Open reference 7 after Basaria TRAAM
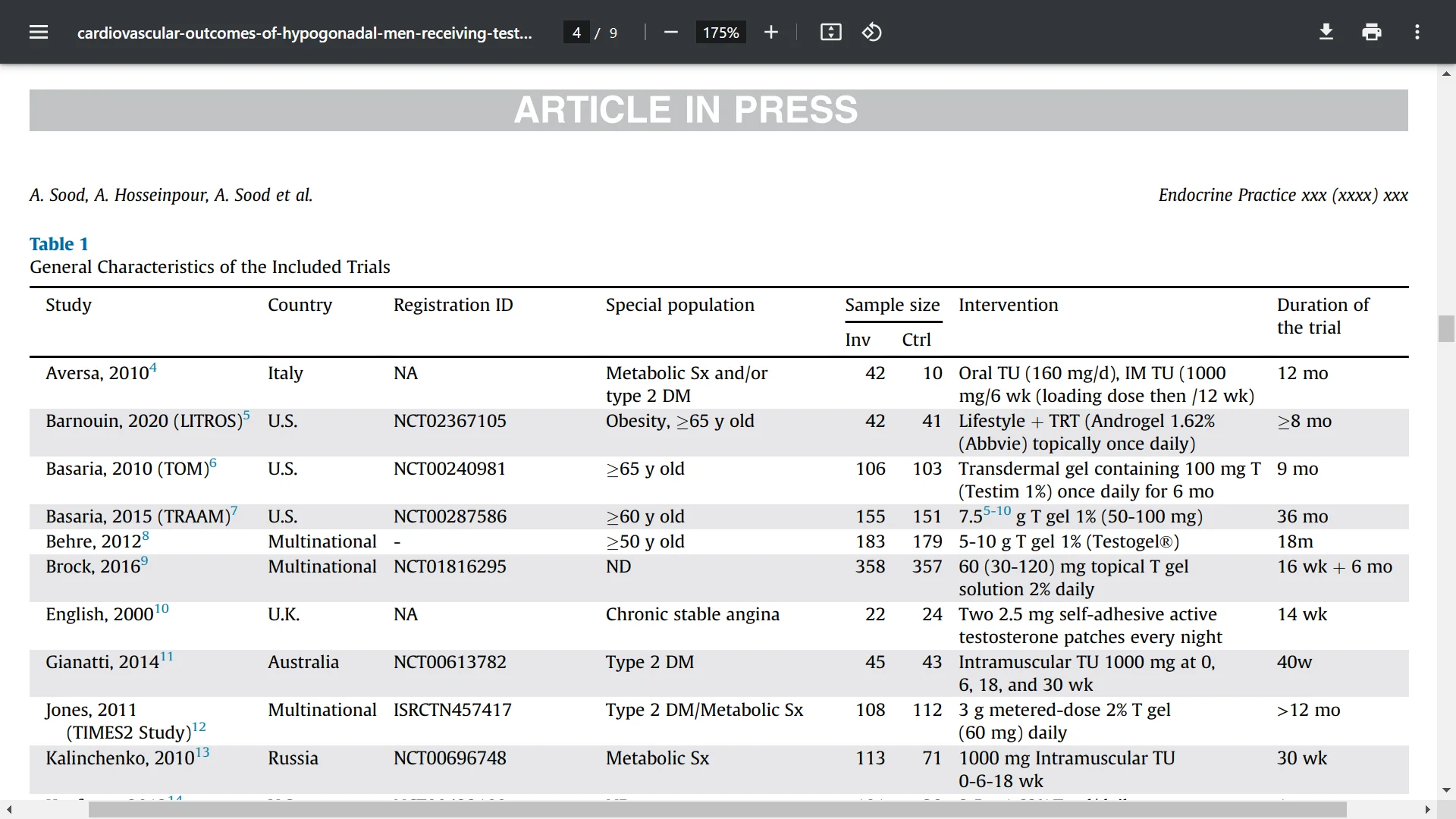 tap(234, 511)
